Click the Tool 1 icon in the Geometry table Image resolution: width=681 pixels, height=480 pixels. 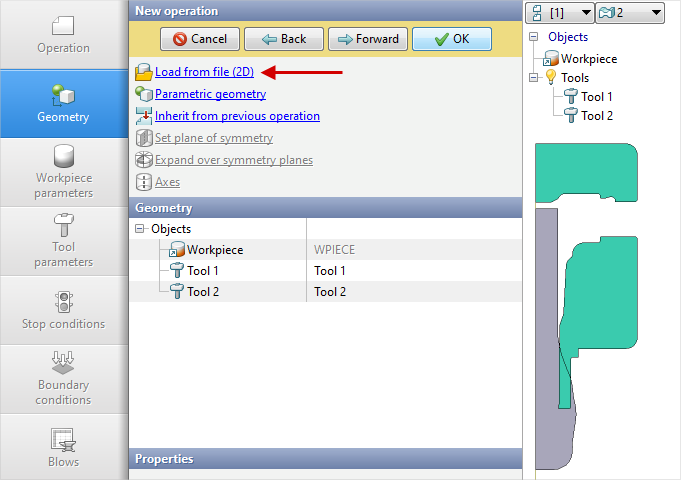[x=177, y=271]
